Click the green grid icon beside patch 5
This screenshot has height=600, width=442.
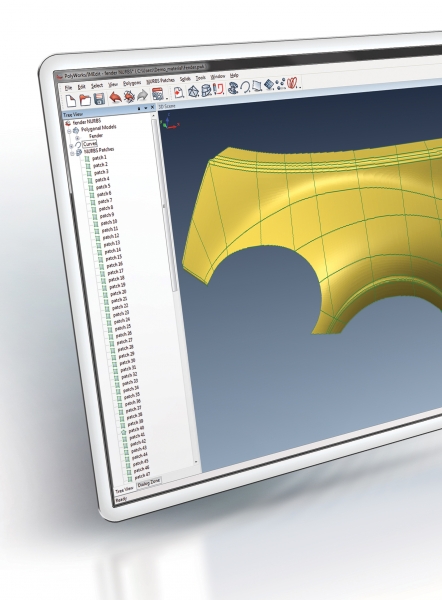(91, 188)
